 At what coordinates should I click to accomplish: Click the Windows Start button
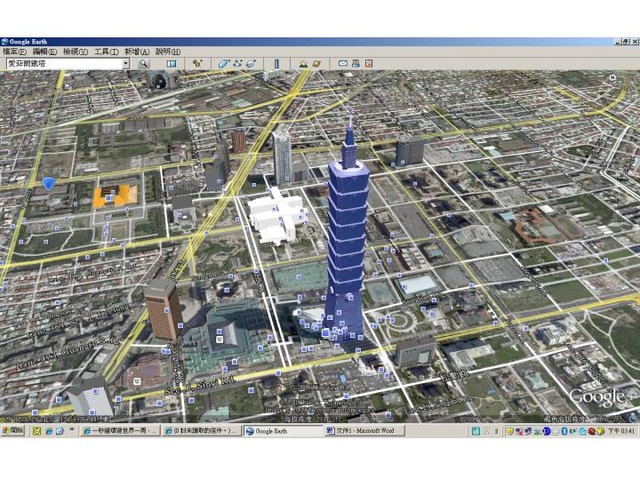[x=13, y=431]
